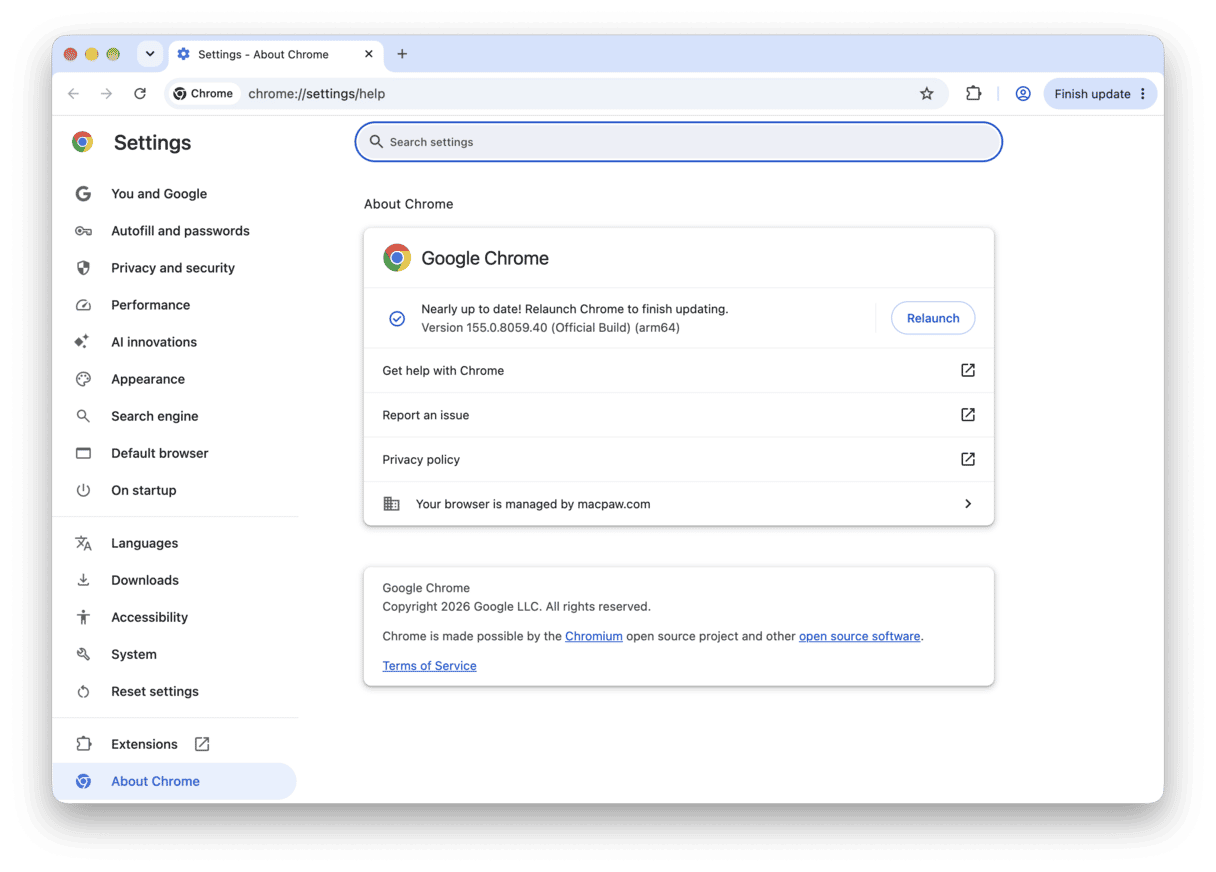Click the Chromium link
Image resolution: width=1216 pixels, height=872 pixels.
tap(594, 636)
